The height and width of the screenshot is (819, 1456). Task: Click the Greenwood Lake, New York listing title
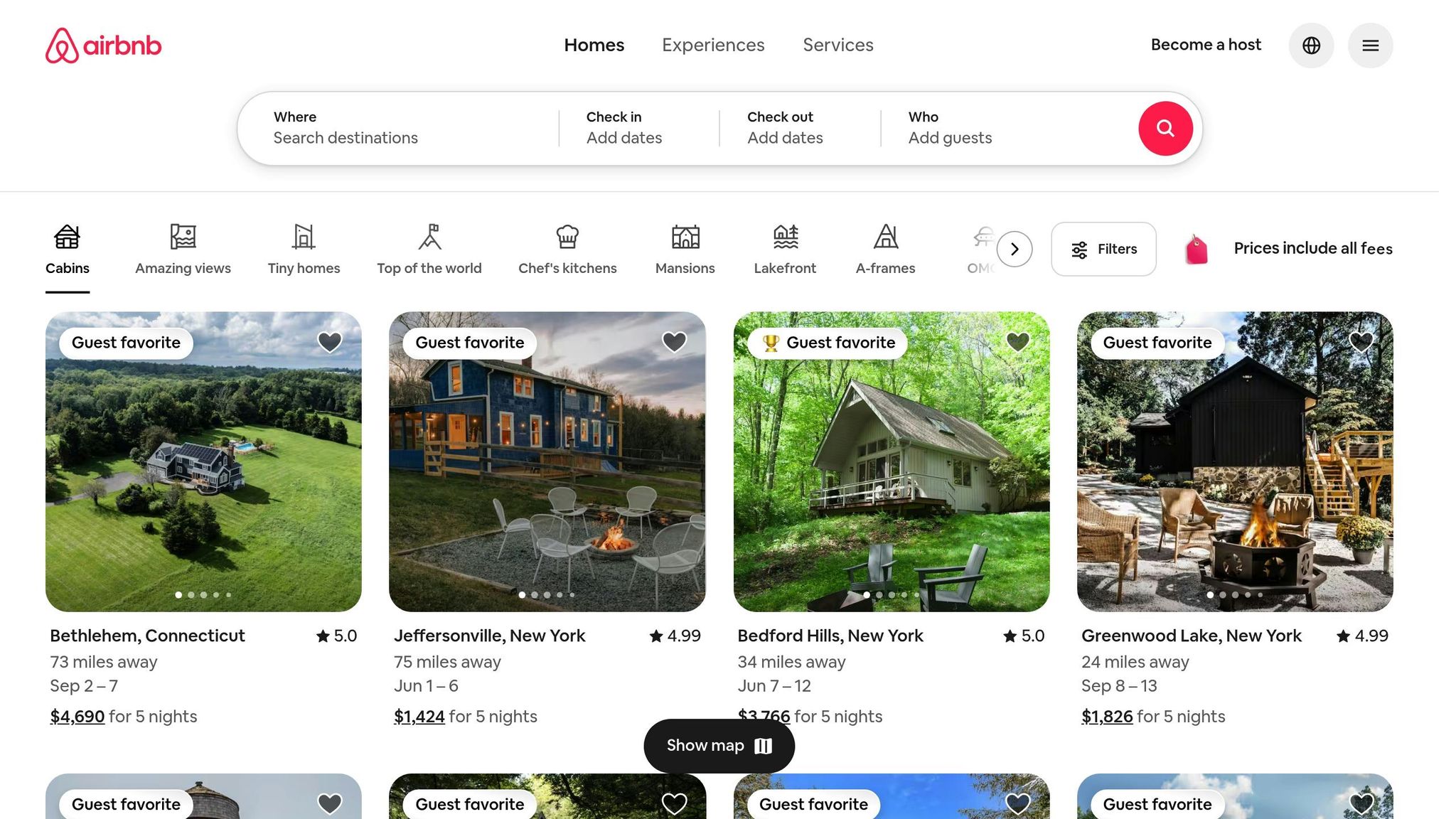click(x=1192, y=636)
